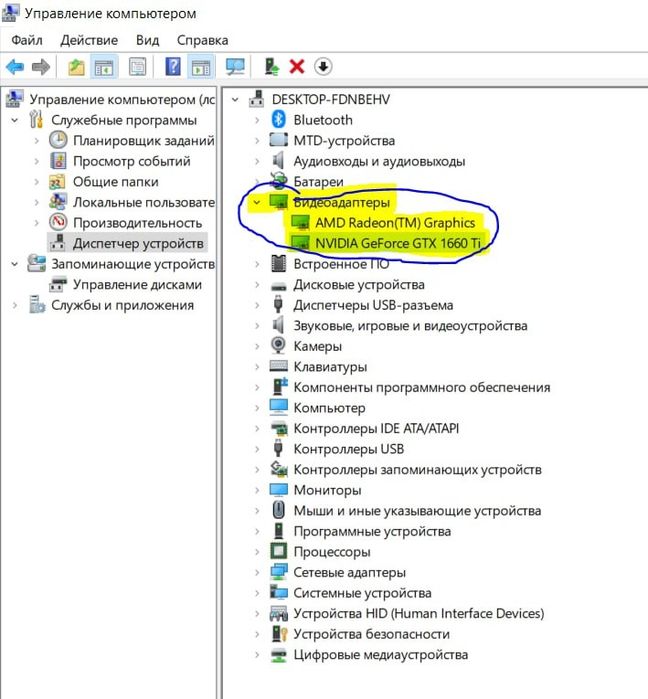The image size is (648, 699).
Task: Expand the Службы и приложения node
Action: point(15,305)
